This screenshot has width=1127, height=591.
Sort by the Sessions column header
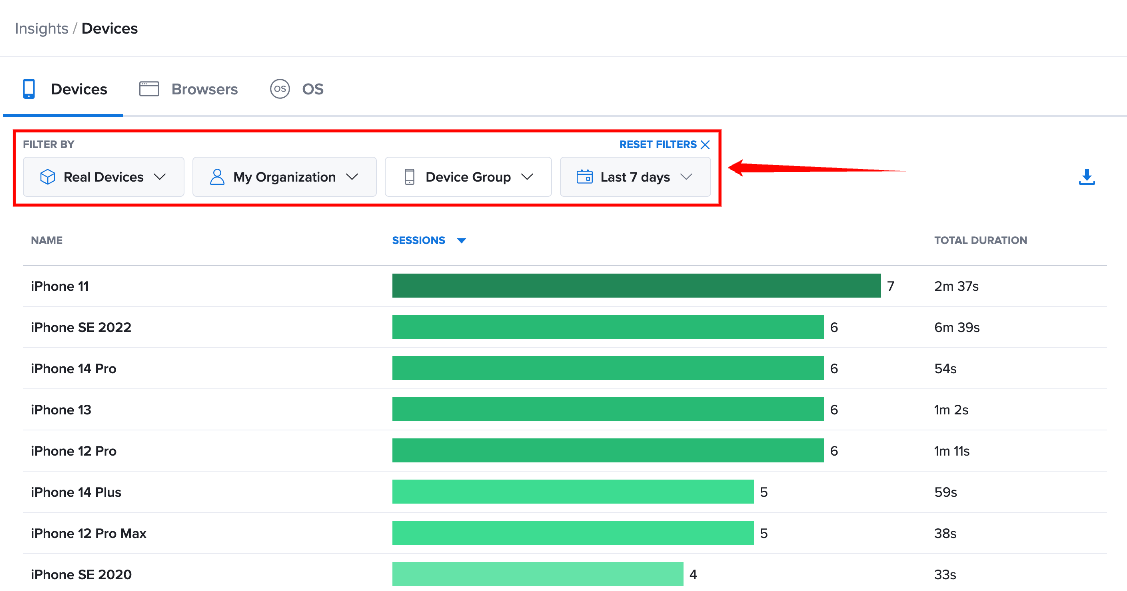click(418, 240)
